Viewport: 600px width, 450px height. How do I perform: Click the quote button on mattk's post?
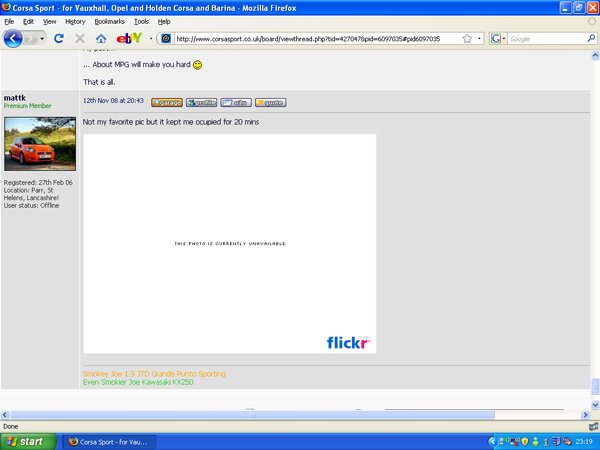click(270, 102)
